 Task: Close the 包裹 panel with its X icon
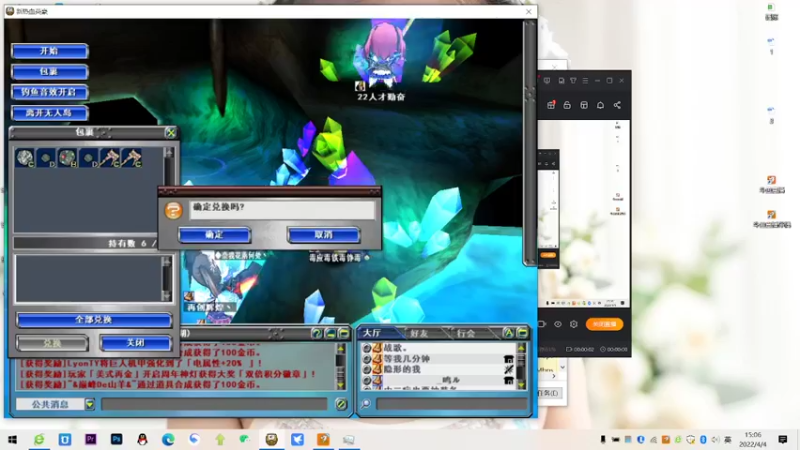(170, 133)
